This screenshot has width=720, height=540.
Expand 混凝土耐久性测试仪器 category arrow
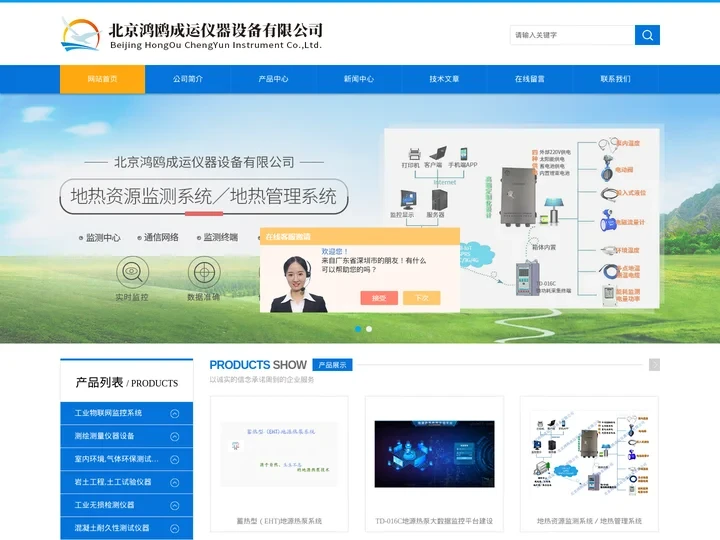(x=174, y=529)
